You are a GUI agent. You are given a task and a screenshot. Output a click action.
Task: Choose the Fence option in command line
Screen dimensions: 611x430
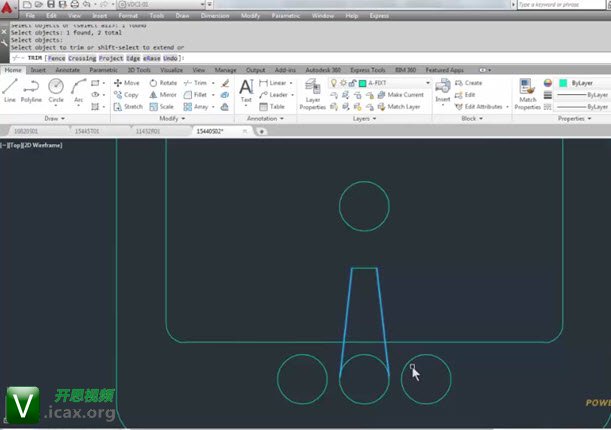point(56,58)
